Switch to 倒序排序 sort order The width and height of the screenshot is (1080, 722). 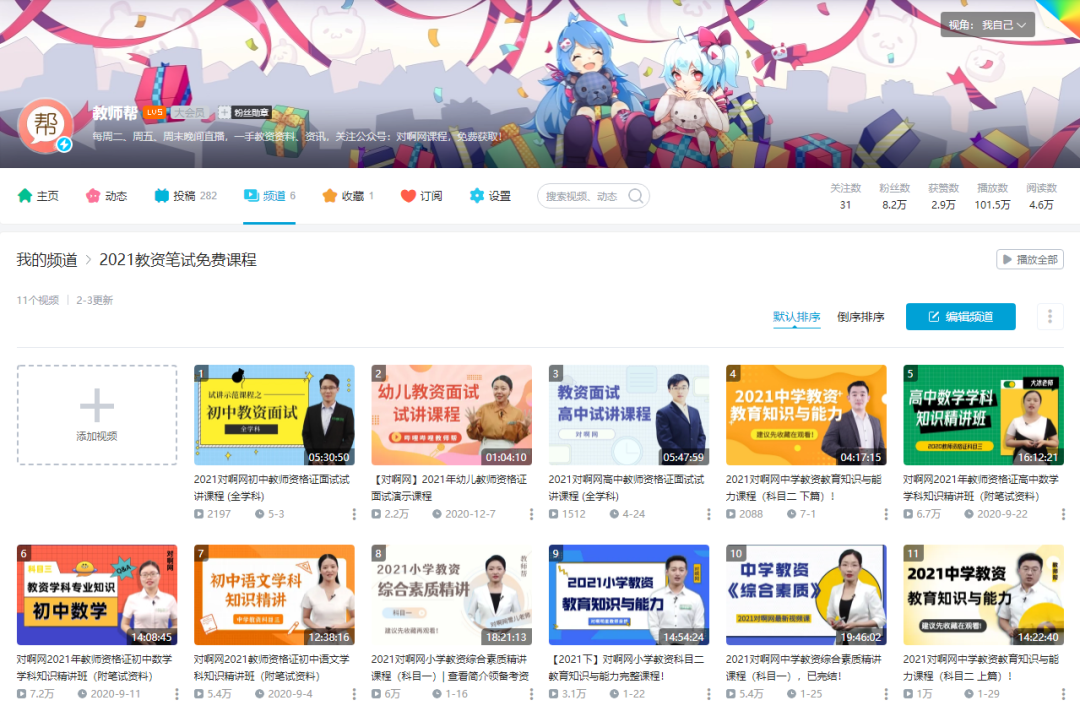860,317
